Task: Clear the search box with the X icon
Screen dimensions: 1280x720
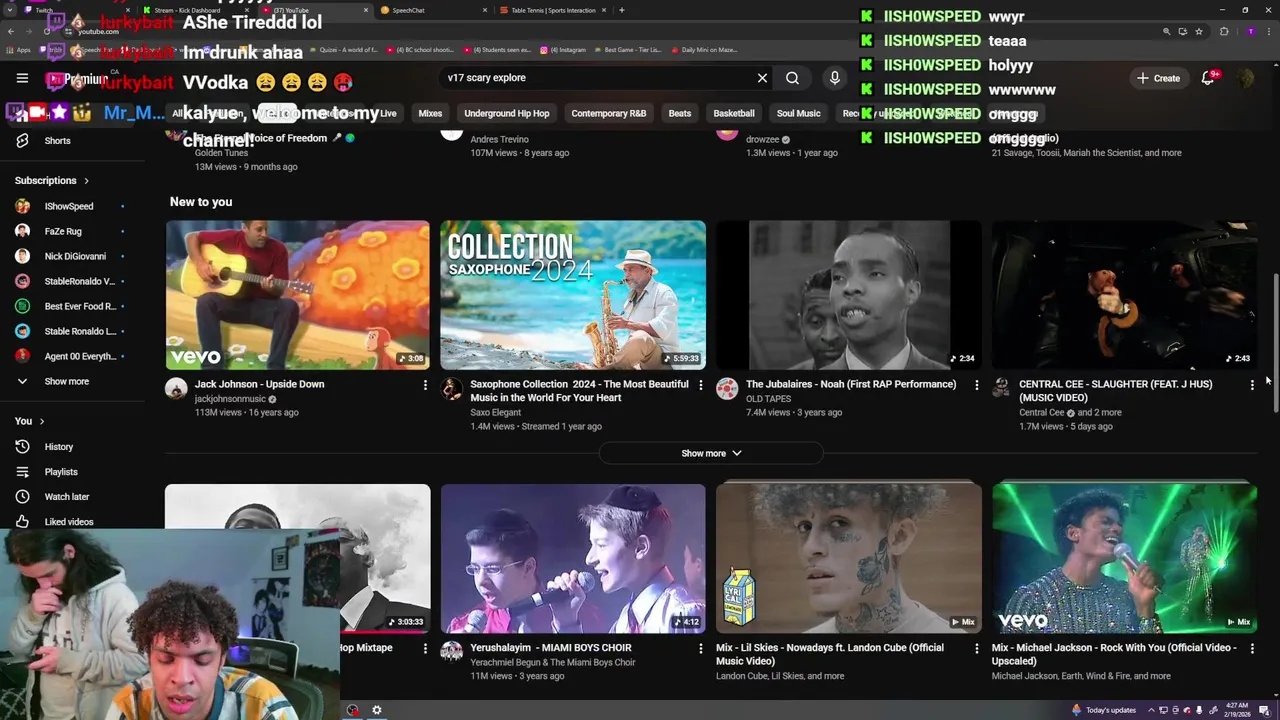Action: [762, 78]
